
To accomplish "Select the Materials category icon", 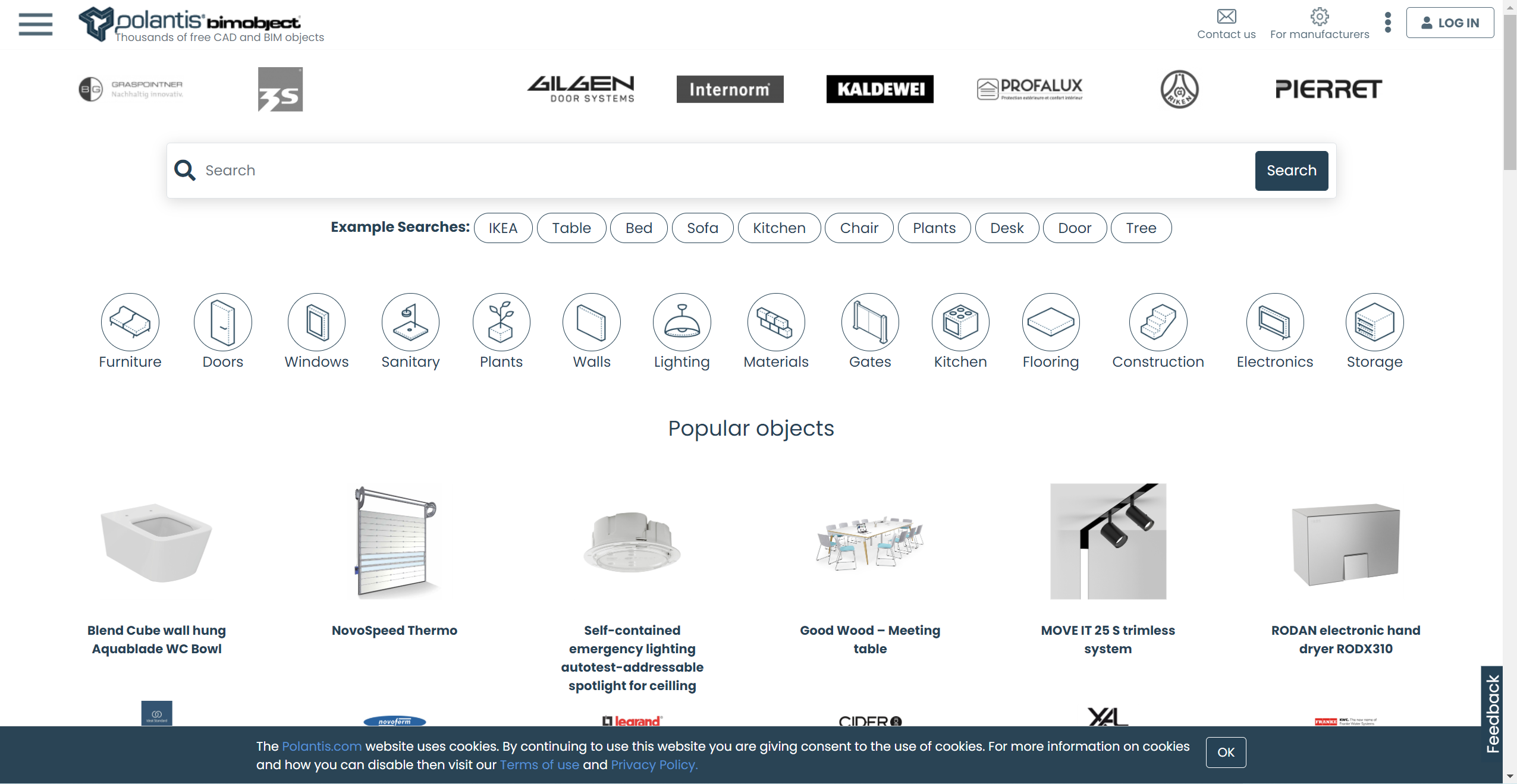I will point(776,322).
